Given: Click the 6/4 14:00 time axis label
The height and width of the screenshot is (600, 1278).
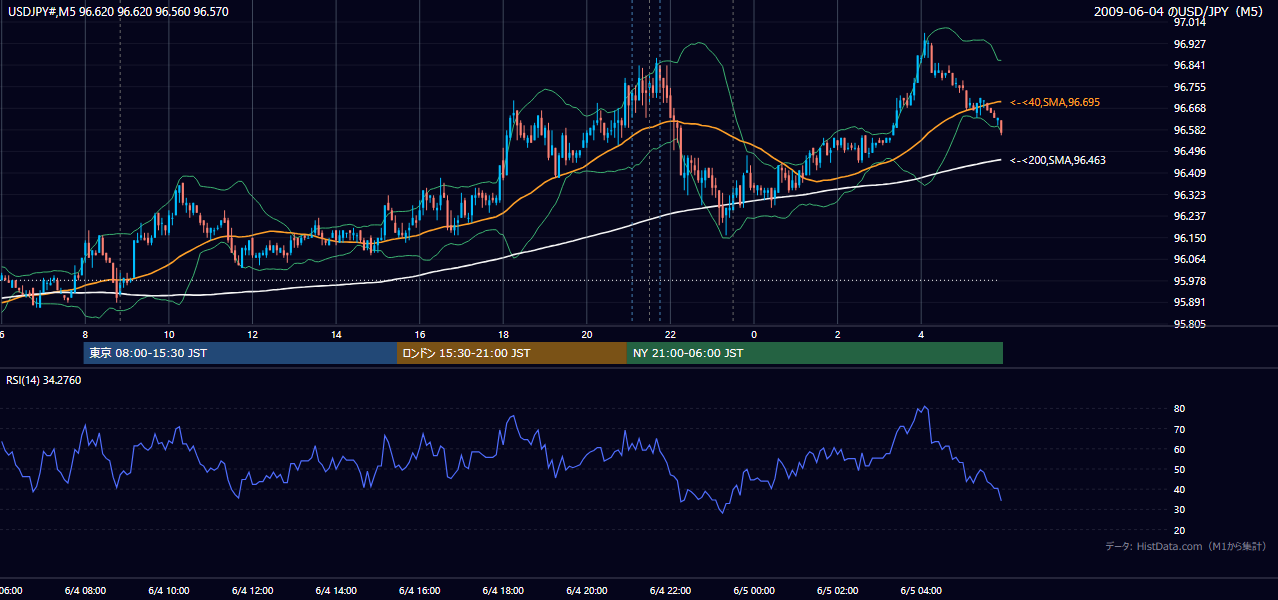Looking at the screenshot, I should (336, 590).
